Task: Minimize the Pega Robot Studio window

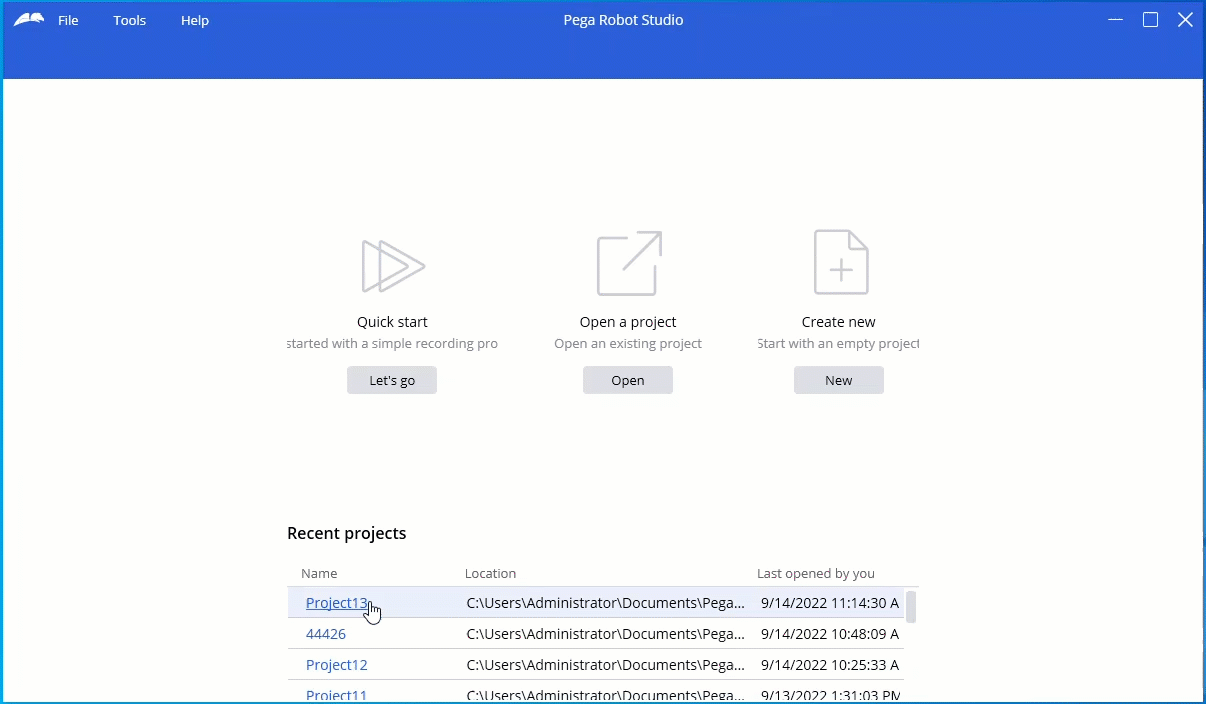Action: [1116, 20]
